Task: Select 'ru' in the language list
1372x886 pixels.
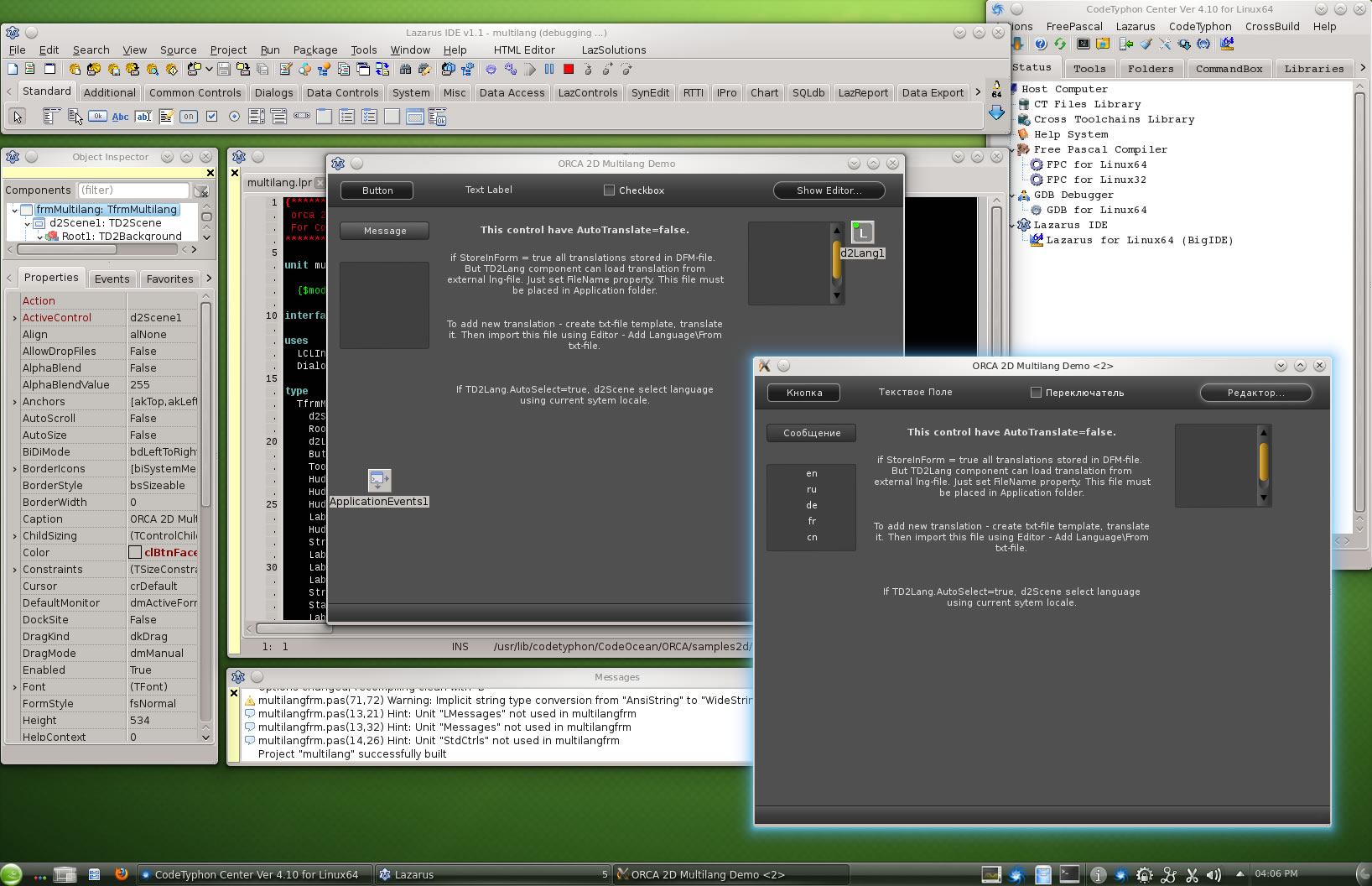Action: pyautogui.click(x=812, y=489)
